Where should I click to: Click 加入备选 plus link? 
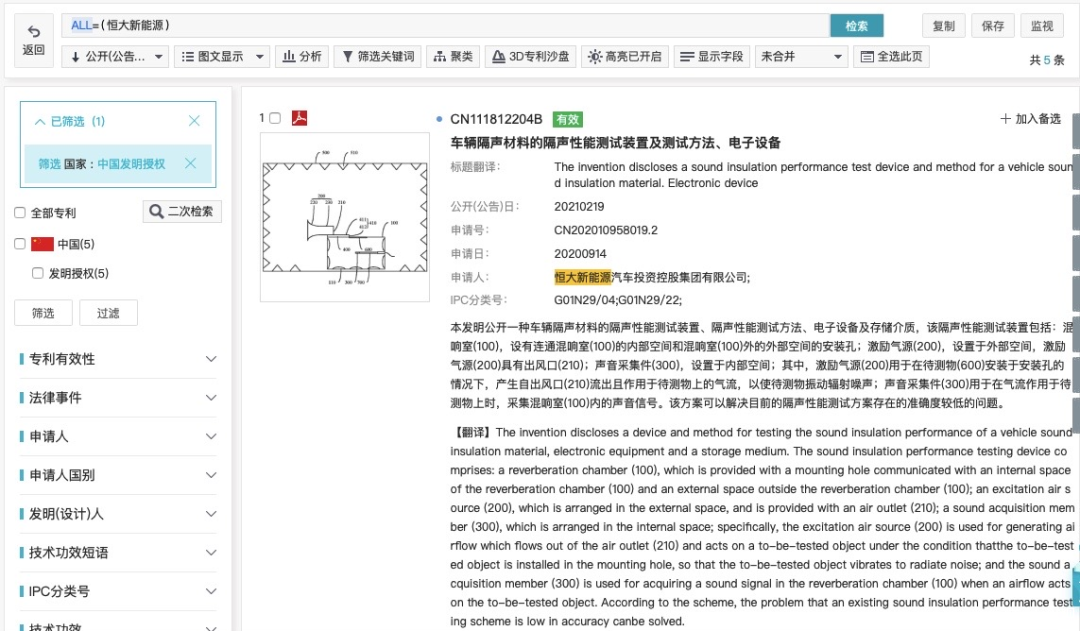pyautogui.click(x=1030, y=118)
